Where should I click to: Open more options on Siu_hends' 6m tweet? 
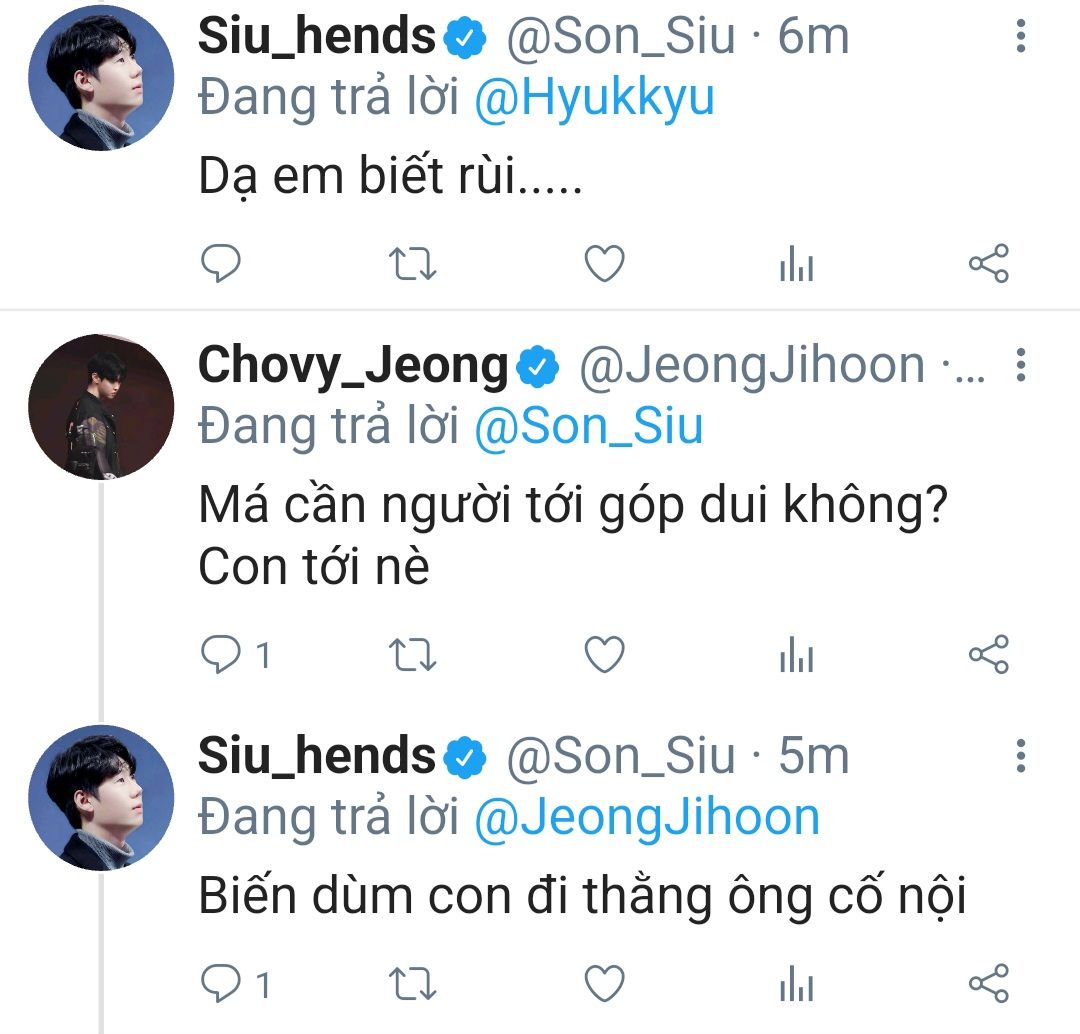[x=1020, y=37]
